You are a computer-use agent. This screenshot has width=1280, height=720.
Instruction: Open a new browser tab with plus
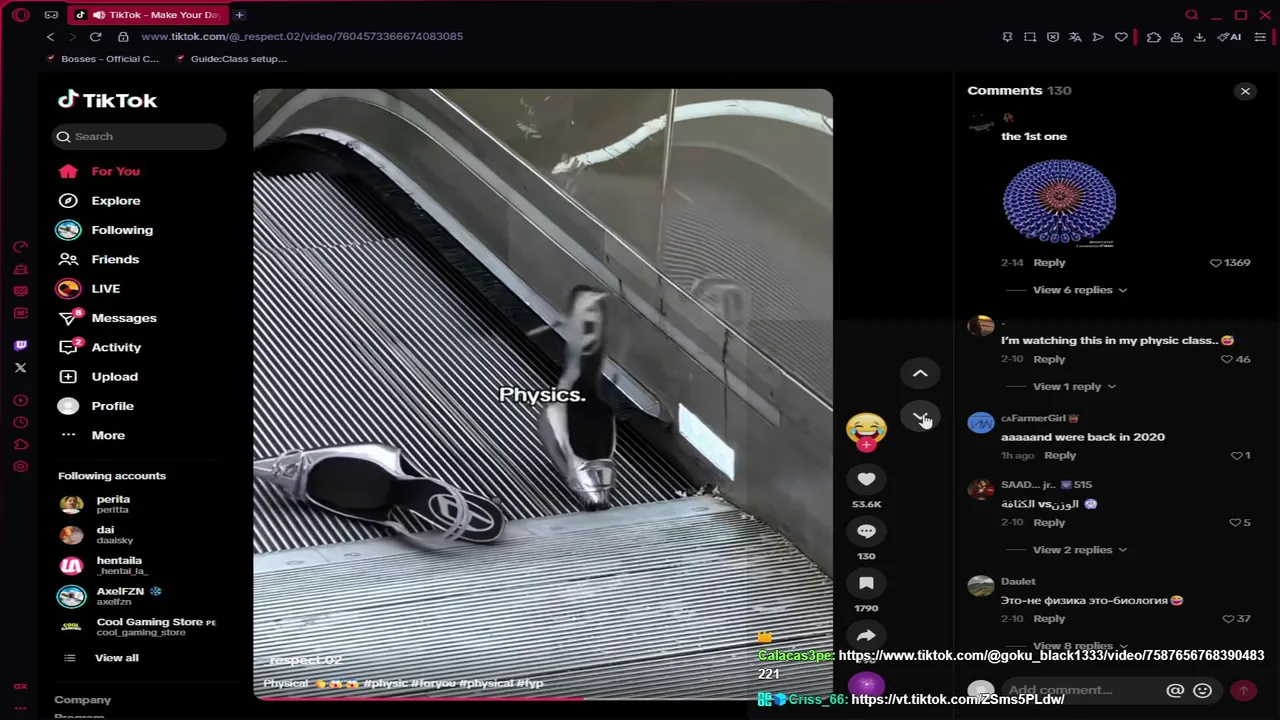coord(239,15)
